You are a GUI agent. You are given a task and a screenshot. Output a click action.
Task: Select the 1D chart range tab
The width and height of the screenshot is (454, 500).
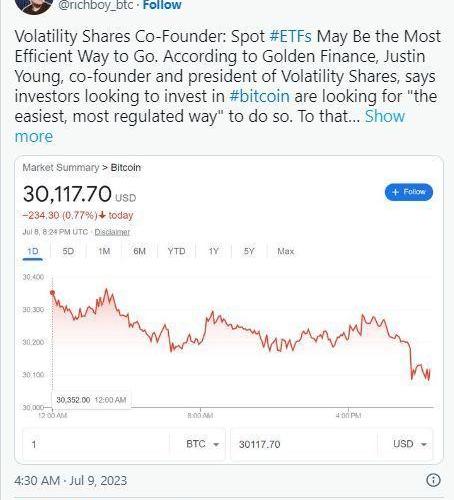33,251
